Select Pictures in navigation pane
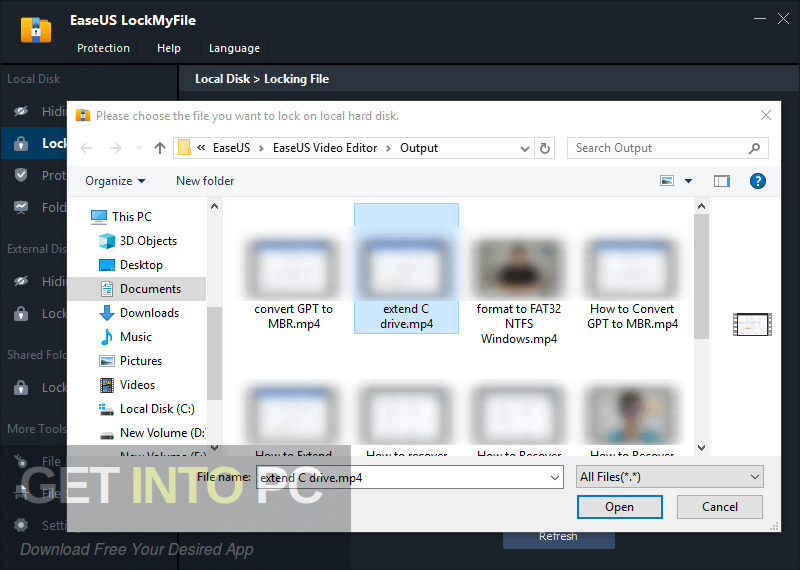Screen dimensions: 800x570 [130, 361]
